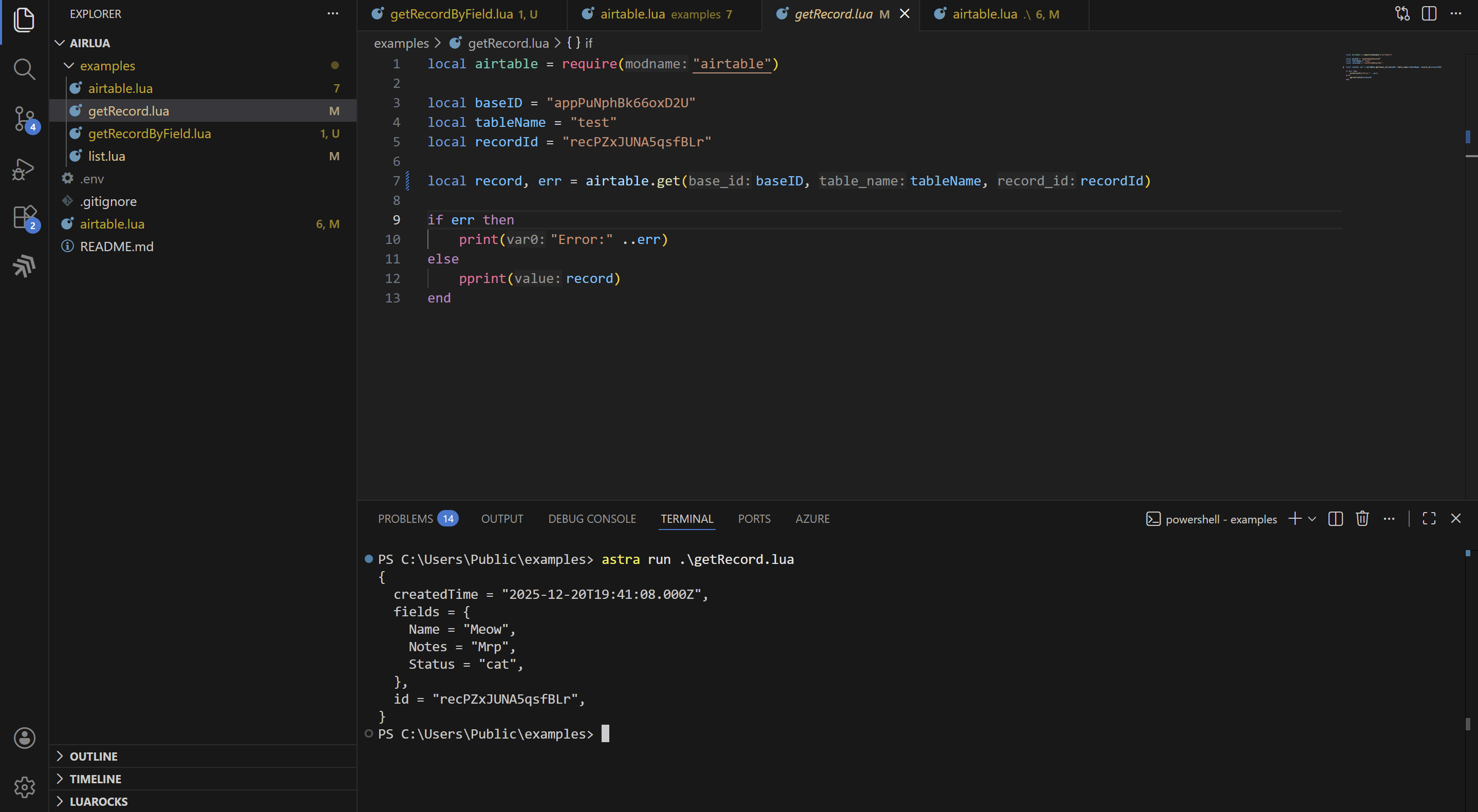The width and height of the screenshot is (1478, 812).
Task: Open list.lua in the explorer
Action: (x=107, y=156)
